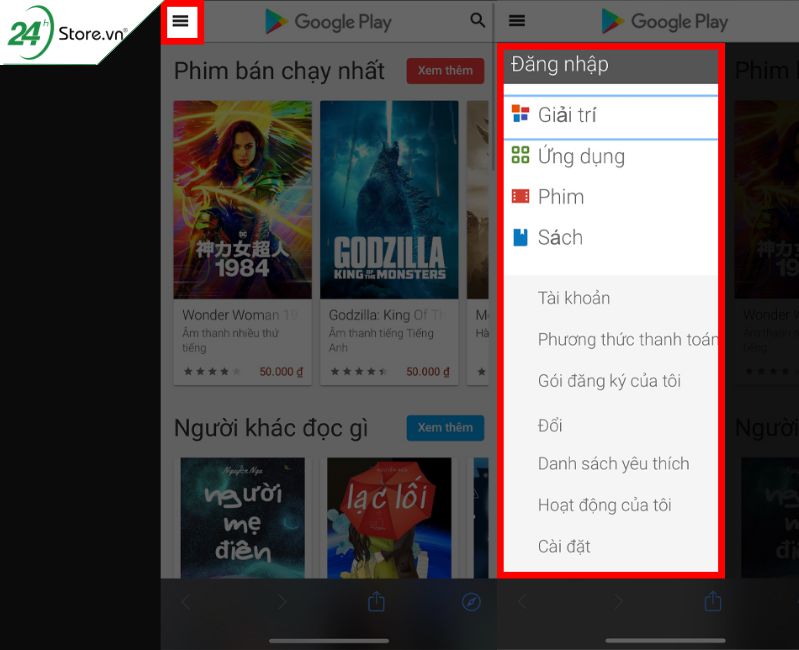The width and height of the screenshot is (799, 650).
Task: Open người mẹ điên book cover
Action: tap(243, 518)
